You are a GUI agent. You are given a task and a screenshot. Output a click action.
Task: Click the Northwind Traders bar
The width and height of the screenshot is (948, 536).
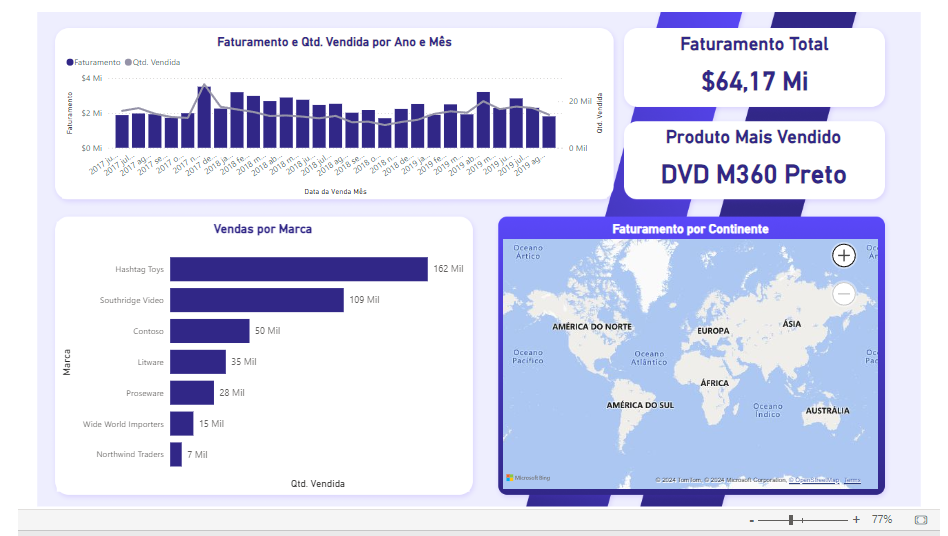[176, 455]
